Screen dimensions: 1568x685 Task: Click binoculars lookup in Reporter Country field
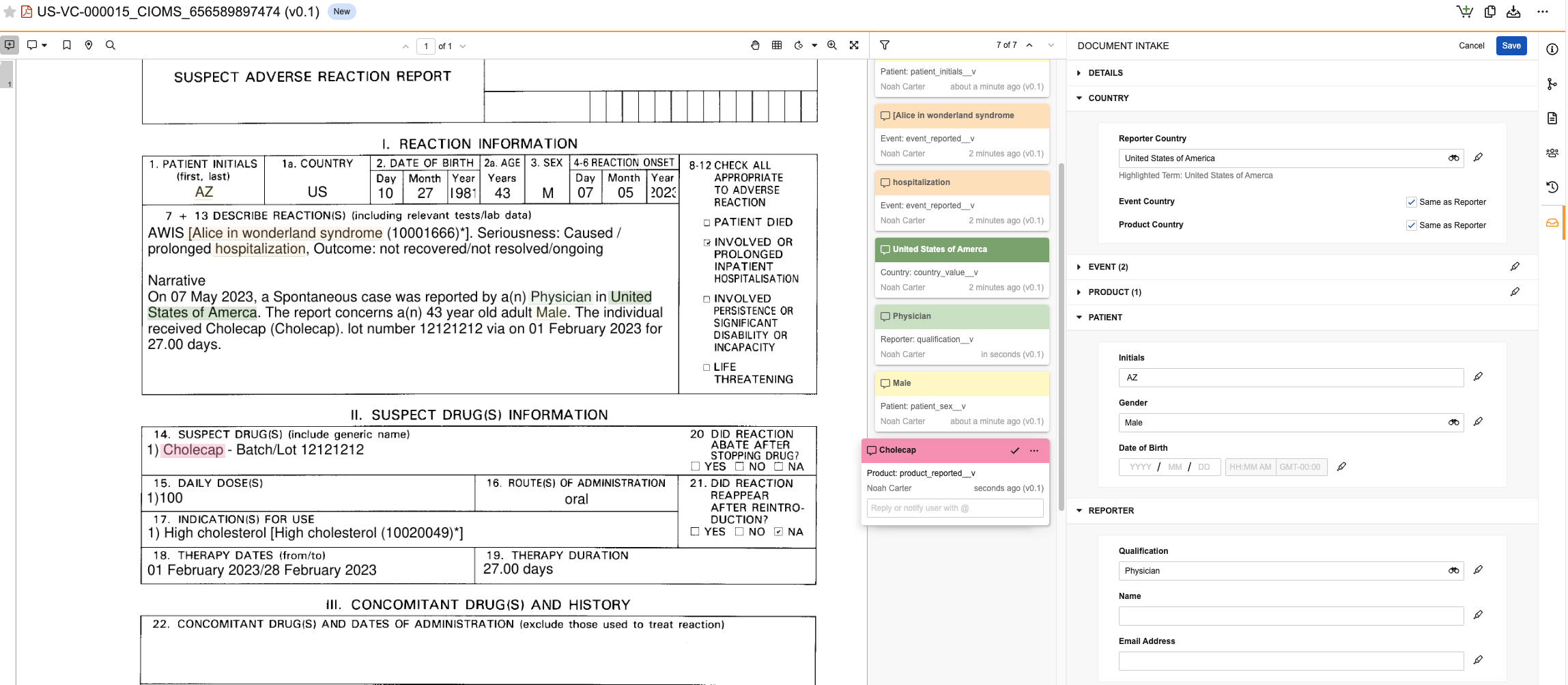[1453, 158]
